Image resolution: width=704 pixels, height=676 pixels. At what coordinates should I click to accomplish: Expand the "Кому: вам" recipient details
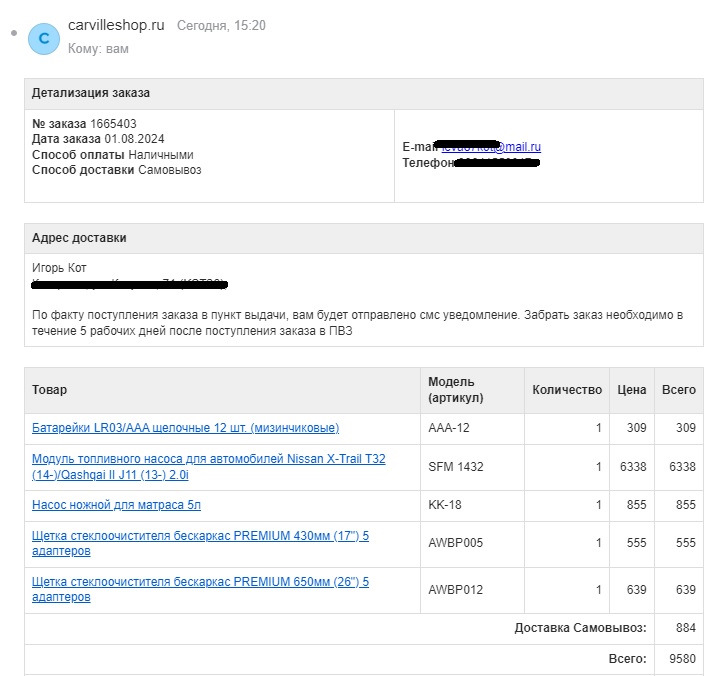[x=98, y=48]
